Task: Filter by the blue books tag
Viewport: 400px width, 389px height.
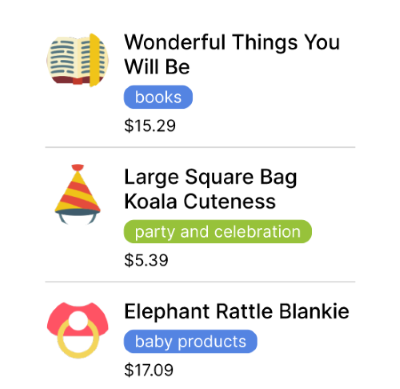Action: pos(158,97)
